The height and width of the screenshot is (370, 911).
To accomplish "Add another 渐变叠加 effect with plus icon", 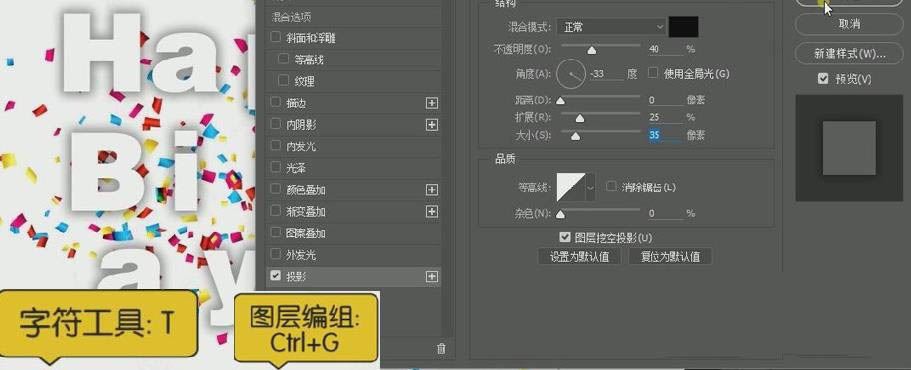I will 432,211.
